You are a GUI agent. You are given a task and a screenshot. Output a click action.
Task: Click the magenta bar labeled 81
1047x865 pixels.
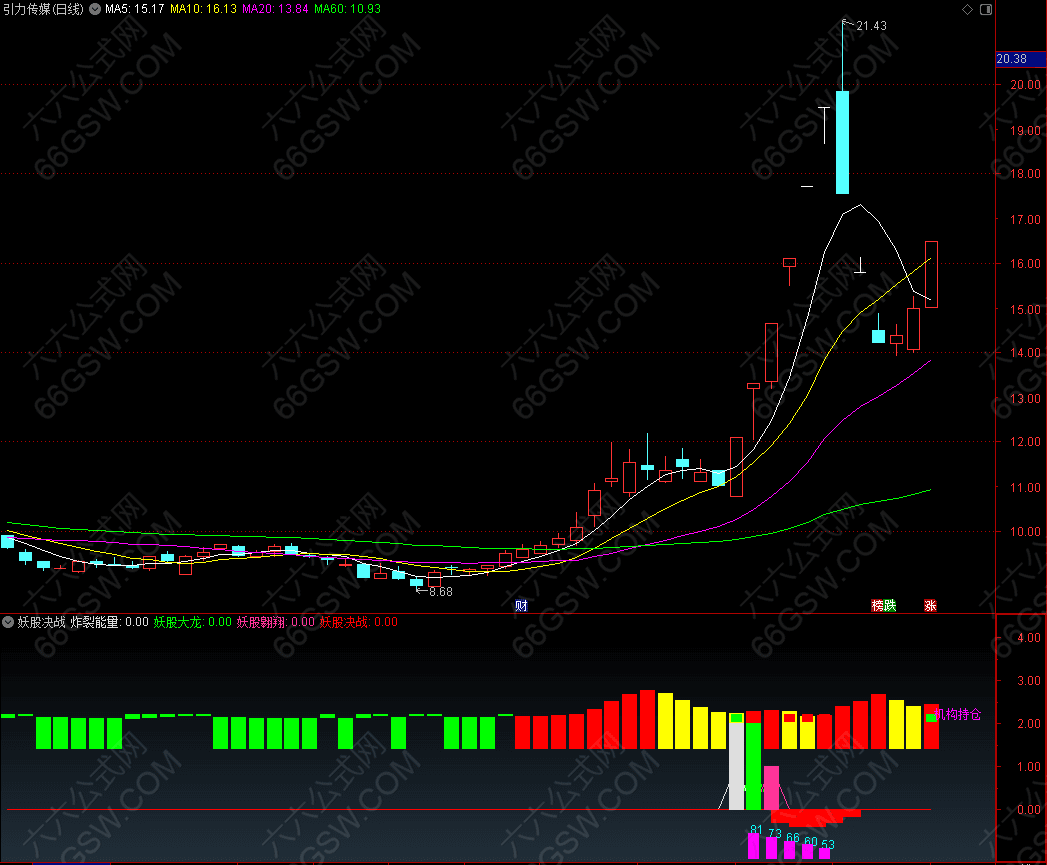coord(753,846)
